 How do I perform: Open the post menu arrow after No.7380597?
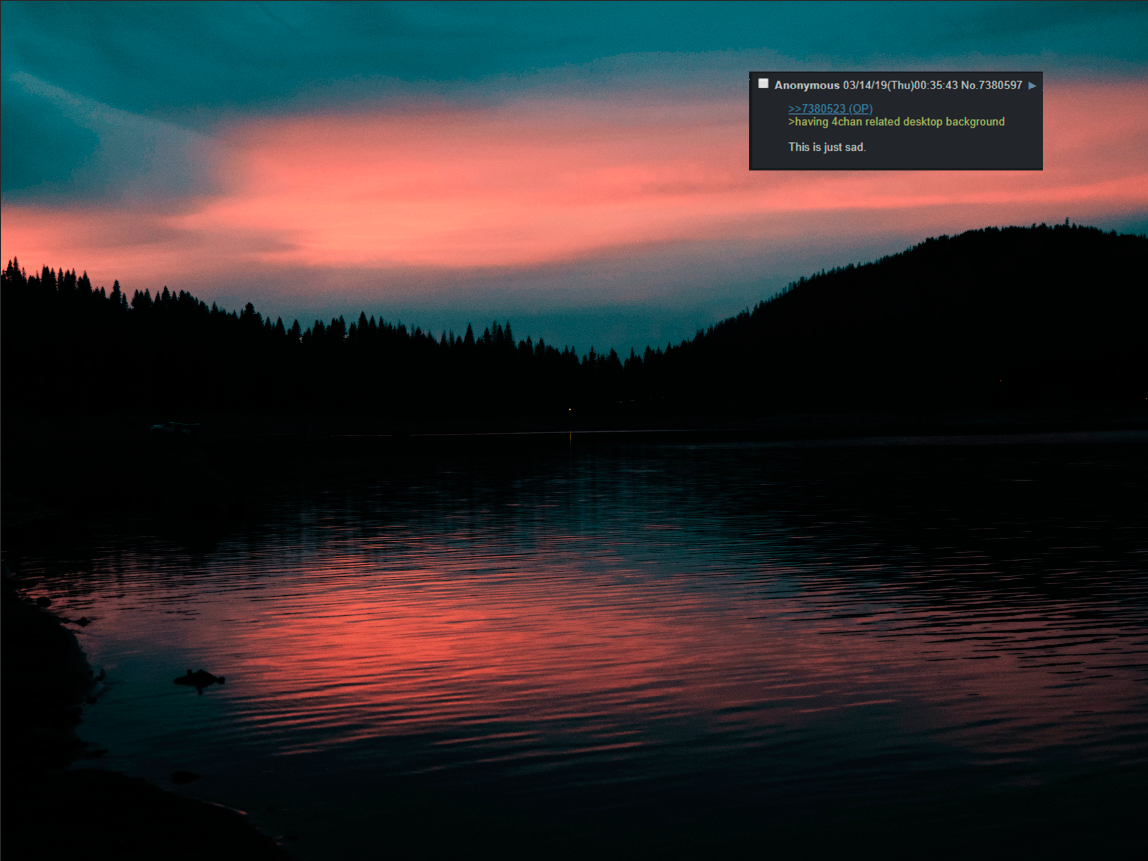tap(1032, 86)
